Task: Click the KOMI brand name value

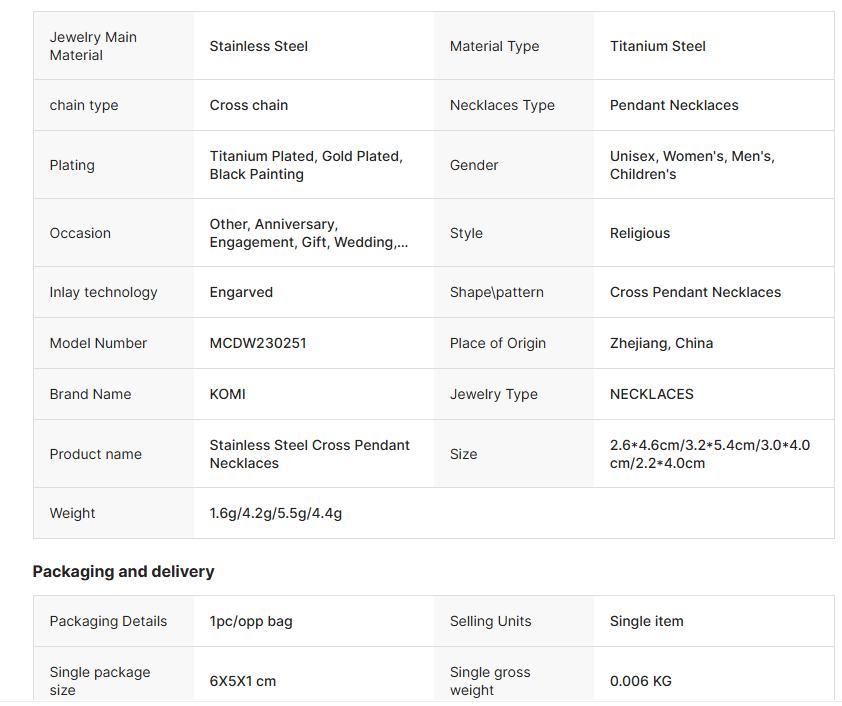Action: tap(227, 394)
